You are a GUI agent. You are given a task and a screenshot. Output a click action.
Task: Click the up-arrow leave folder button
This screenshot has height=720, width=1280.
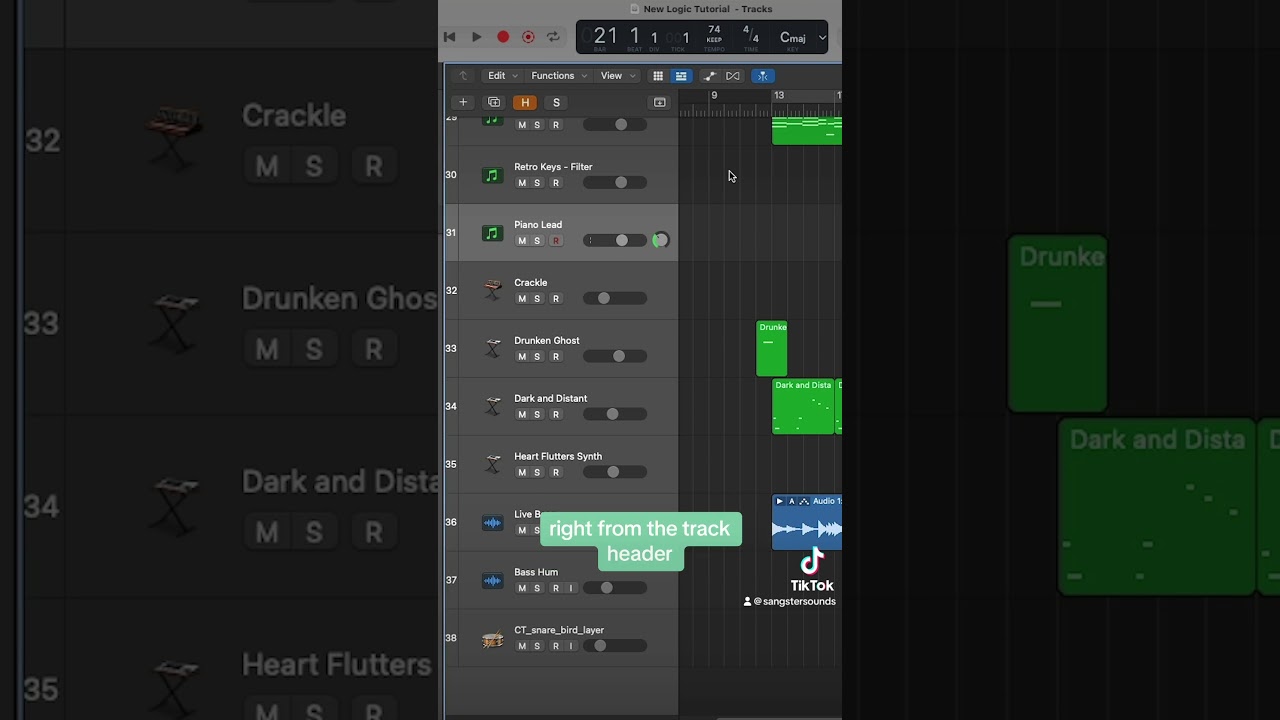(x=462, y=76)
